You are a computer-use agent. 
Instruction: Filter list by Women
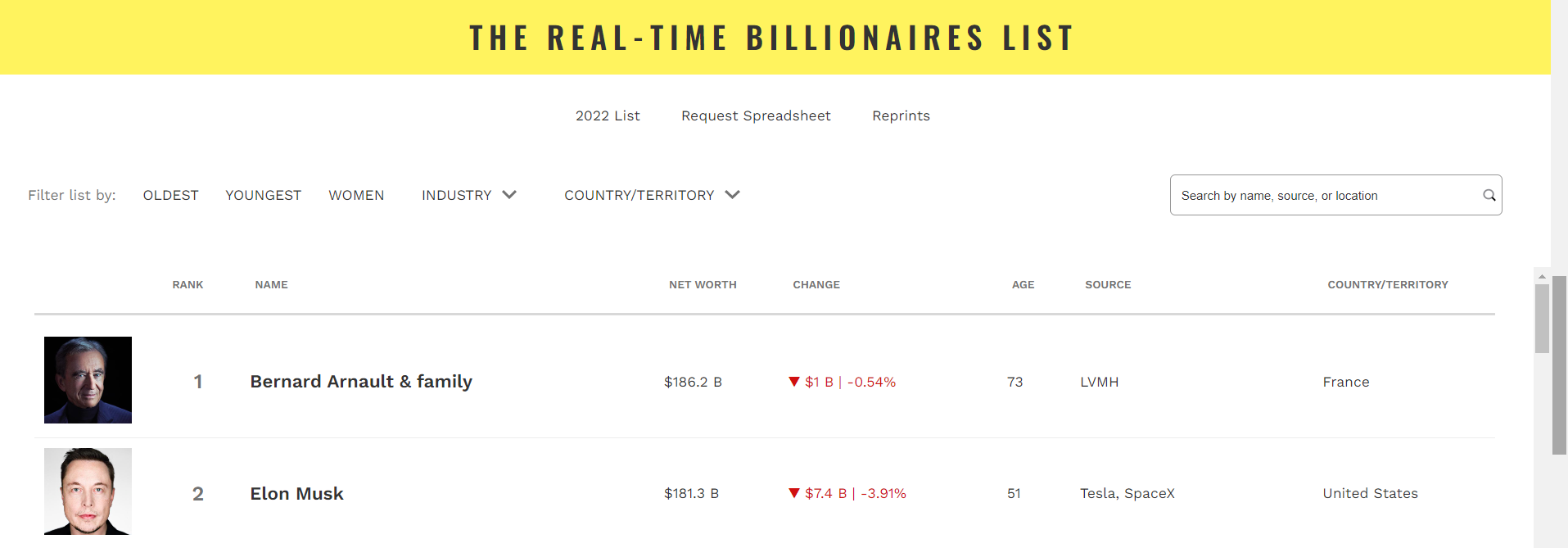tap(356, 195)
